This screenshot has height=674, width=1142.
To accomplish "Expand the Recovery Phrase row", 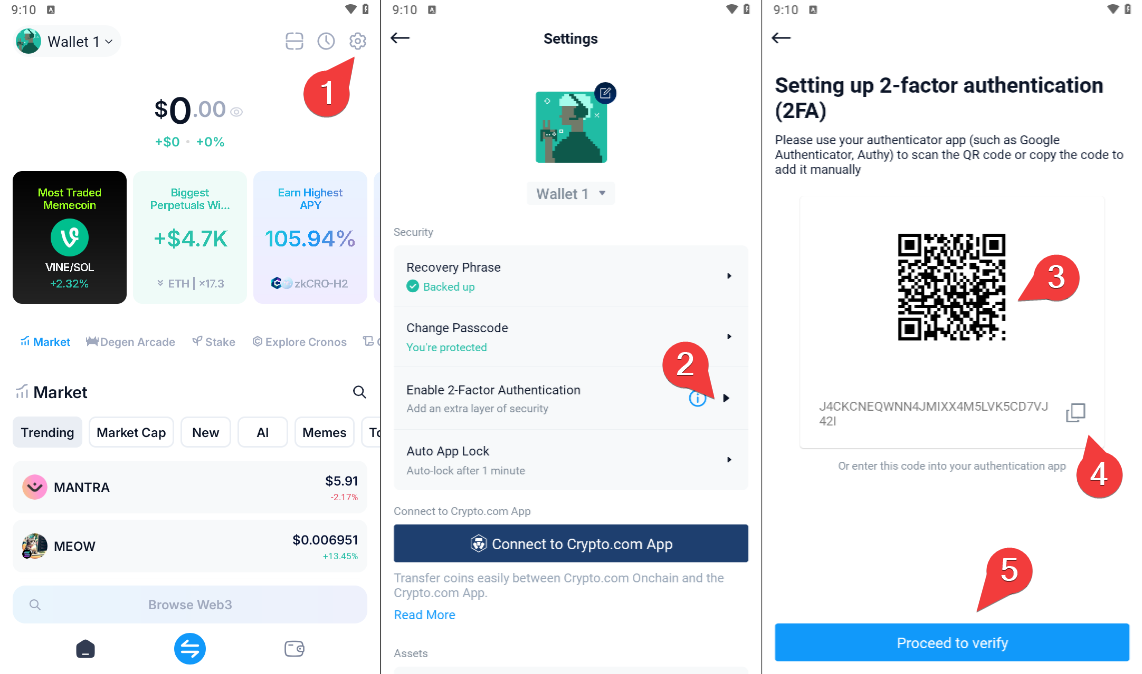I will coord(571,276).
